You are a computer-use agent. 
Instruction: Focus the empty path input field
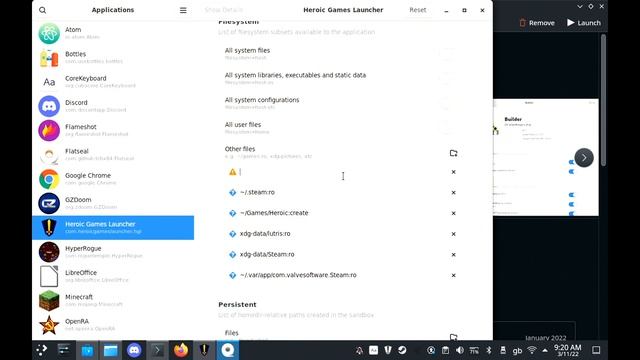click(341, 172)
